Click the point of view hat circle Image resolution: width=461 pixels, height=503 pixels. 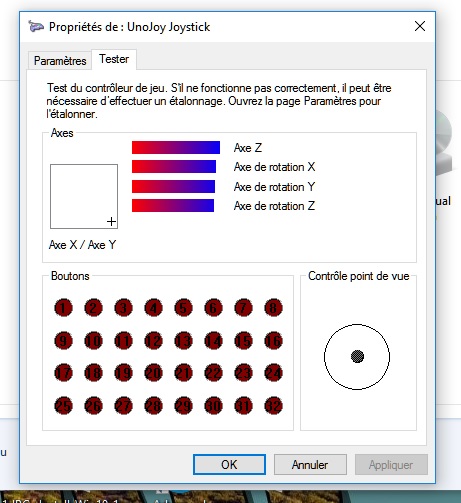click(357, 357)
